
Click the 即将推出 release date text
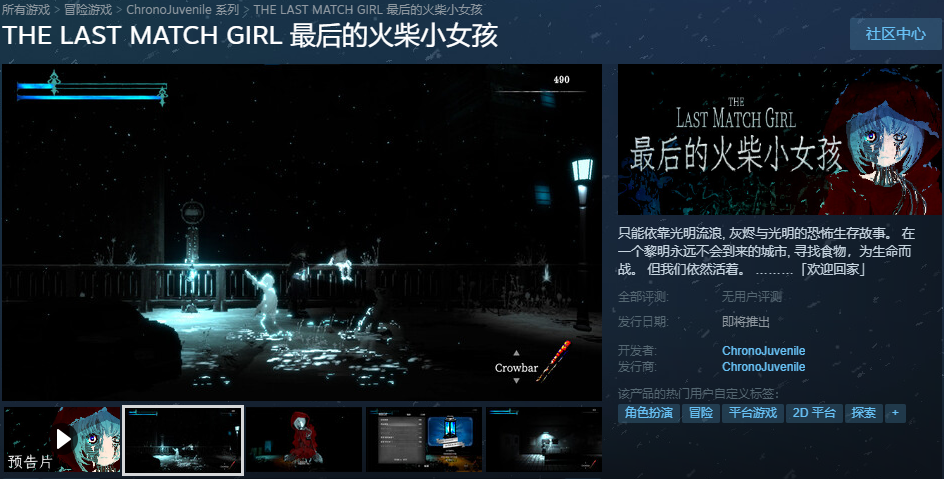point(746,321)
